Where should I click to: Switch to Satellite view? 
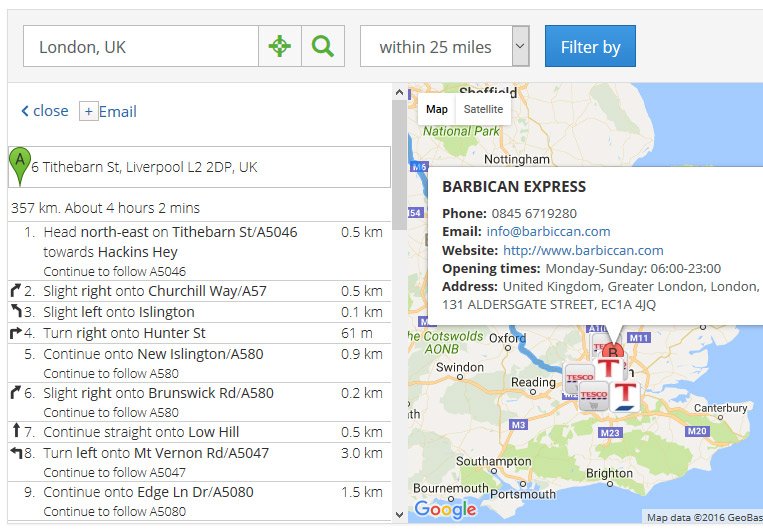483,109
